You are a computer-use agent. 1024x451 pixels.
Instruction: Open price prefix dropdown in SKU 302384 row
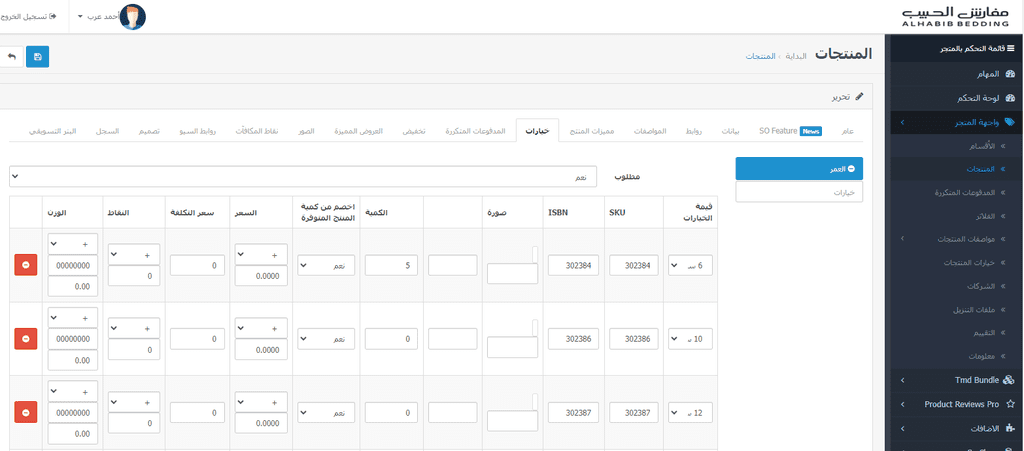click(261, 255)
